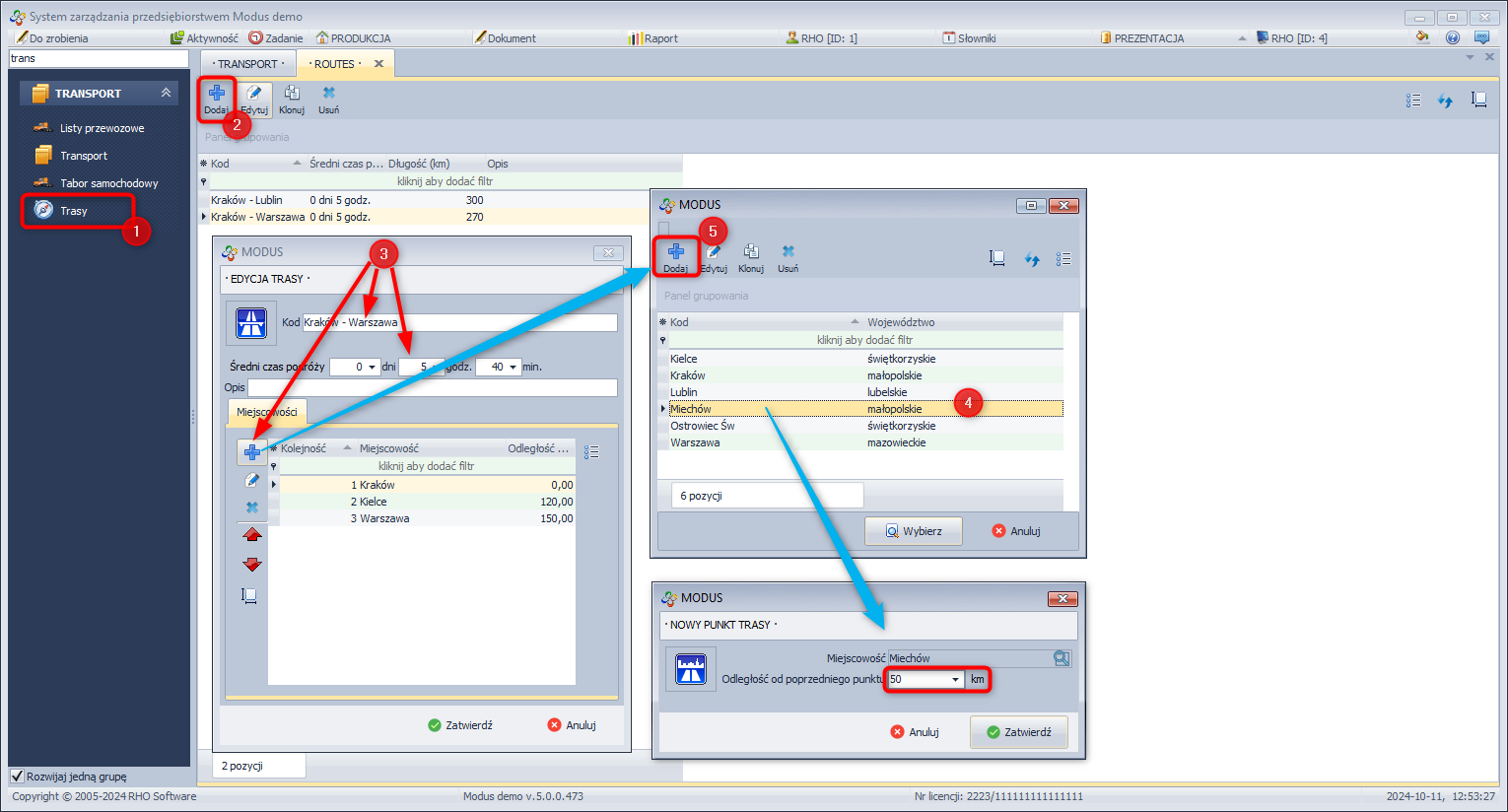The height and width of the screenshot is (812, 1508).
Task: Click the Wybierz button
Action: pos(914,531)
